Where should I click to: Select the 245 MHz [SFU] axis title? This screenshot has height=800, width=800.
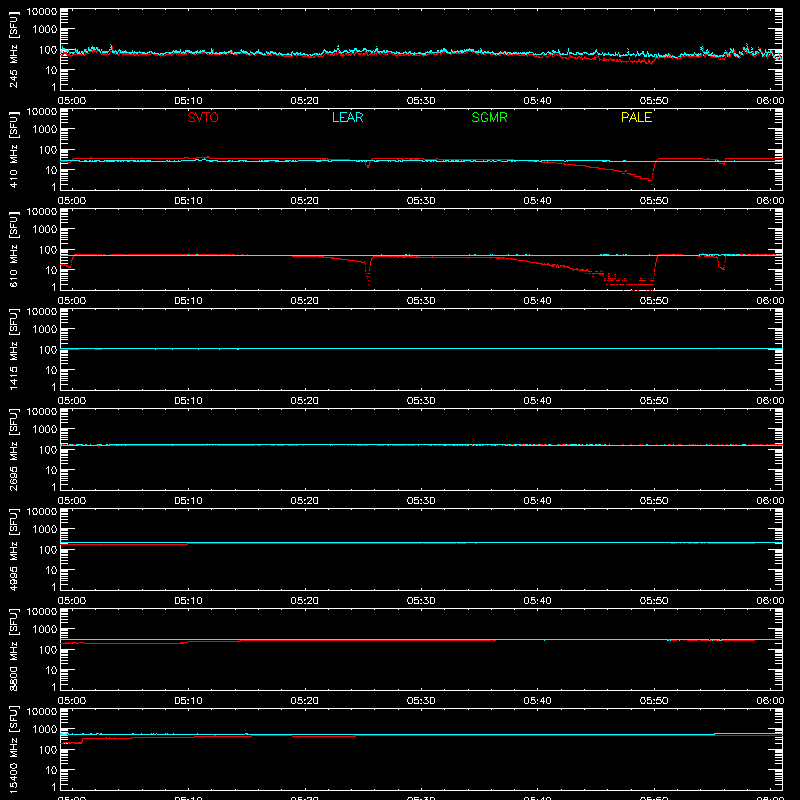pos(13,49)
